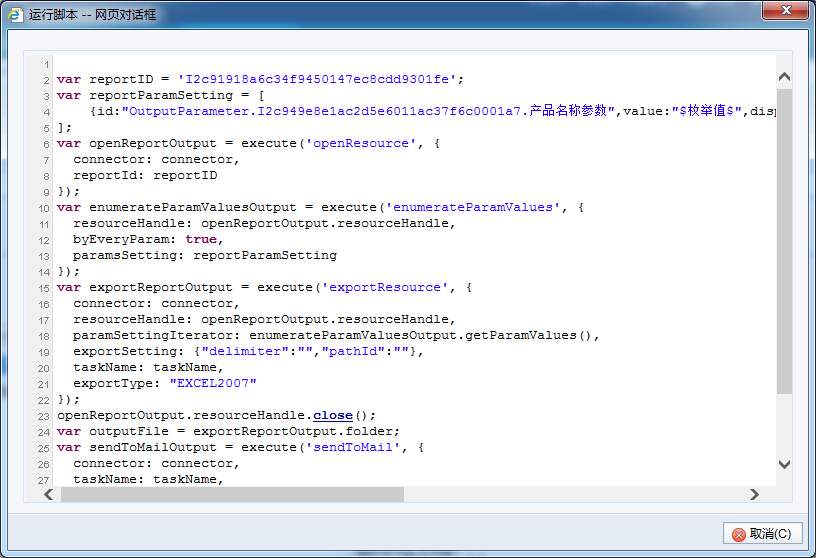Click reportId property on line 8
The width and height of the screenshot is (816, 558).
click(105, 175)
